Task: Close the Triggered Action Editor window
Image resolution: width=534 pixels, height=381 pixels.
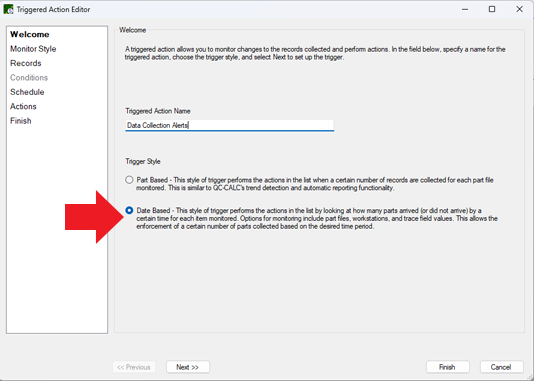Action: (519, 9)
